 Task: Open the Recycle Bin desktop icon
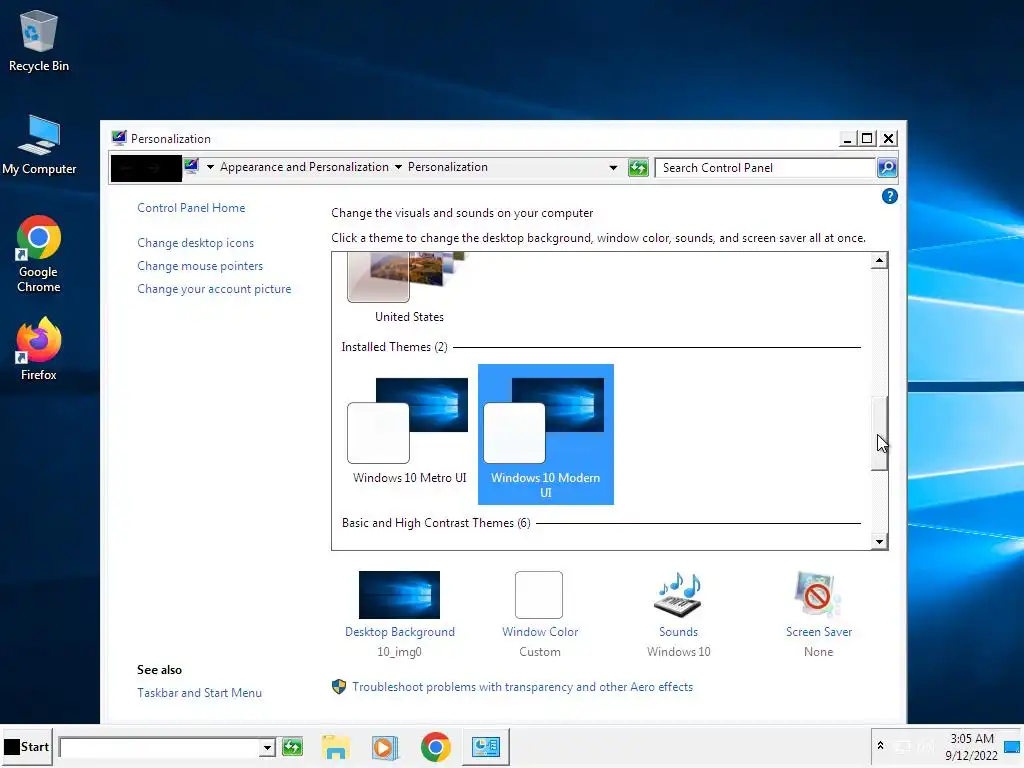39,40
